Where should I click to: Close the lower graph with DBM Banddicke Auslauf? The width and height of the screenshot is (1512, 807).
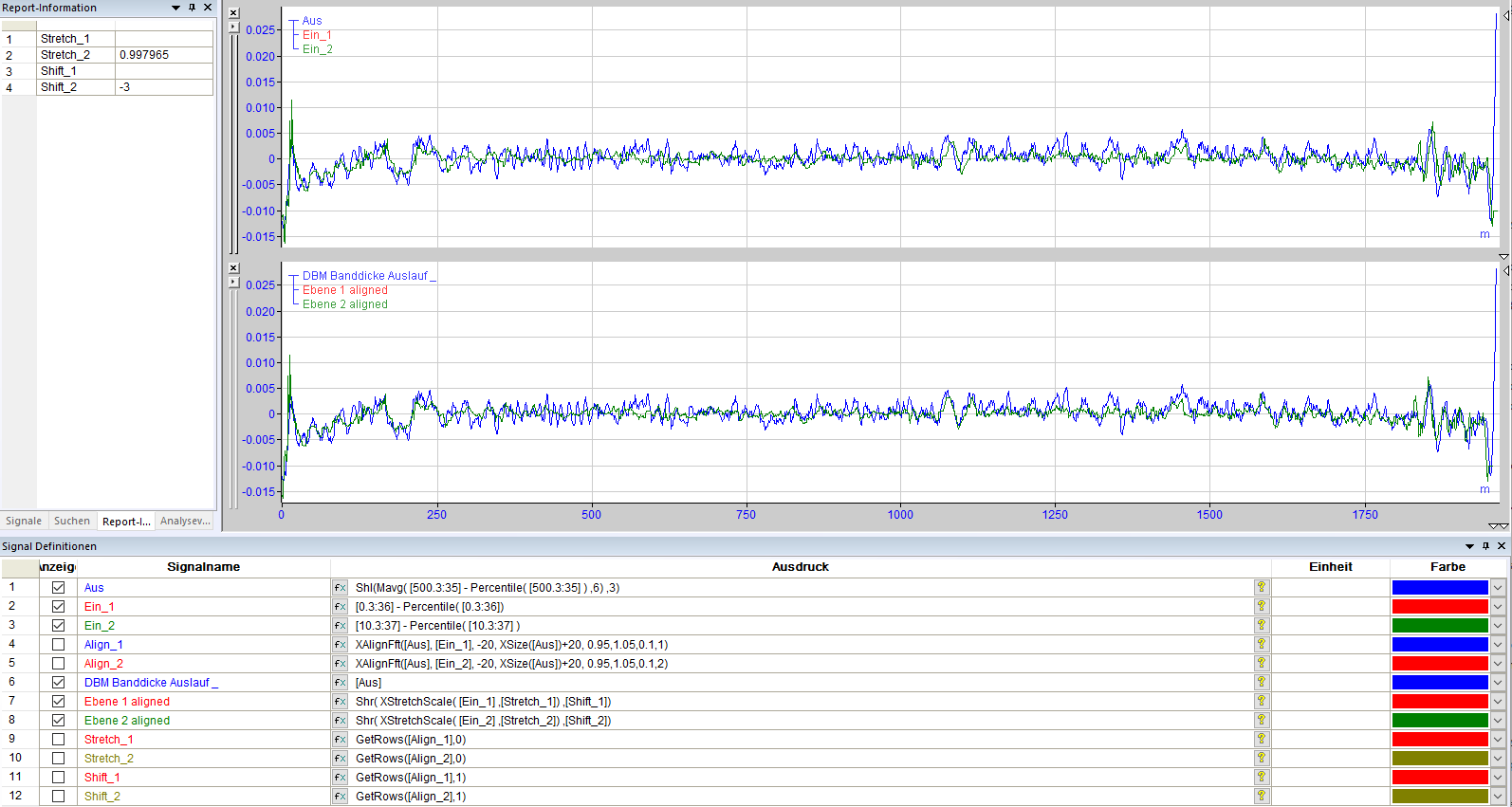(x=234, y=268)
